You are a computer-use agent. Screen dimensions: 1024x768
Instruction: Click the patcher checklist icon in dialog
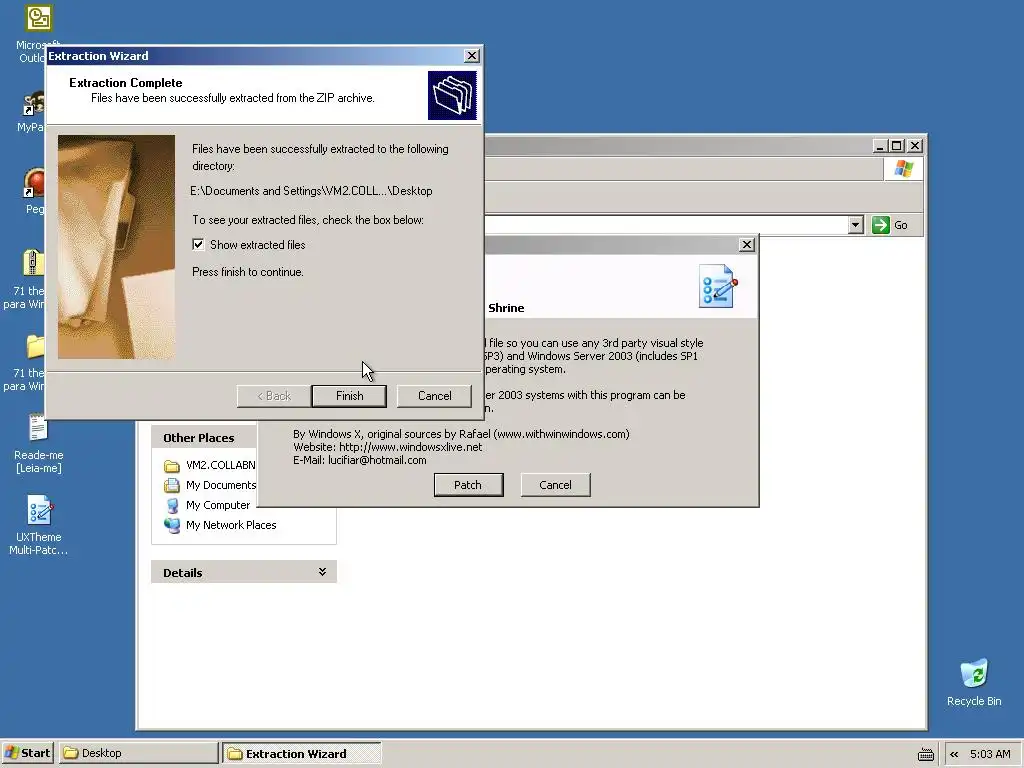tap(718, 286)
